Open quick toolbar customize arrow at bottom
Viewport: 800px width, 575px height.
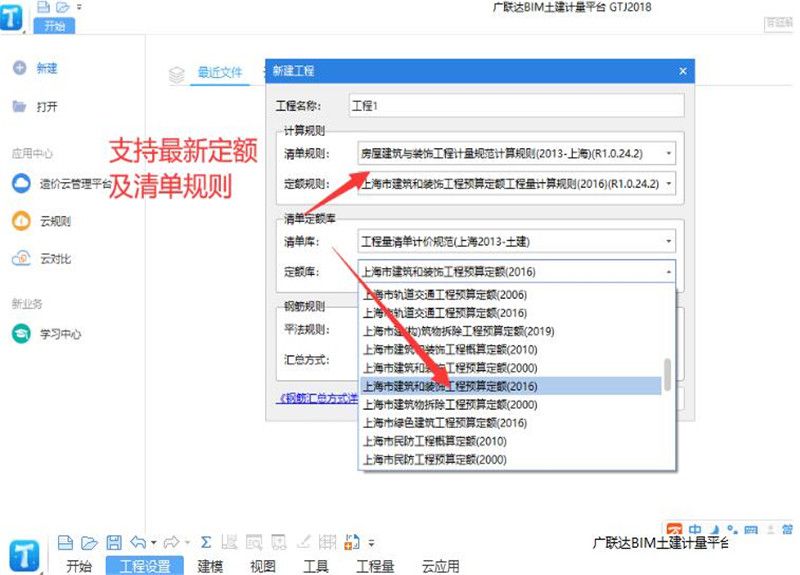click(x=371, y=543)
